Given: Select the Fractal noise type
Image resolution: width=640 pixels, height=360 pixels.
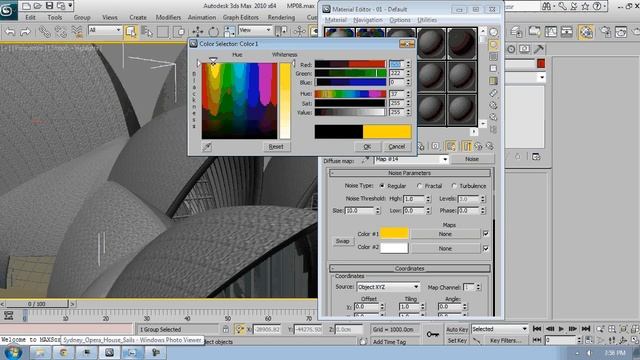Looking at the screenshot, I should click(419, 186).
